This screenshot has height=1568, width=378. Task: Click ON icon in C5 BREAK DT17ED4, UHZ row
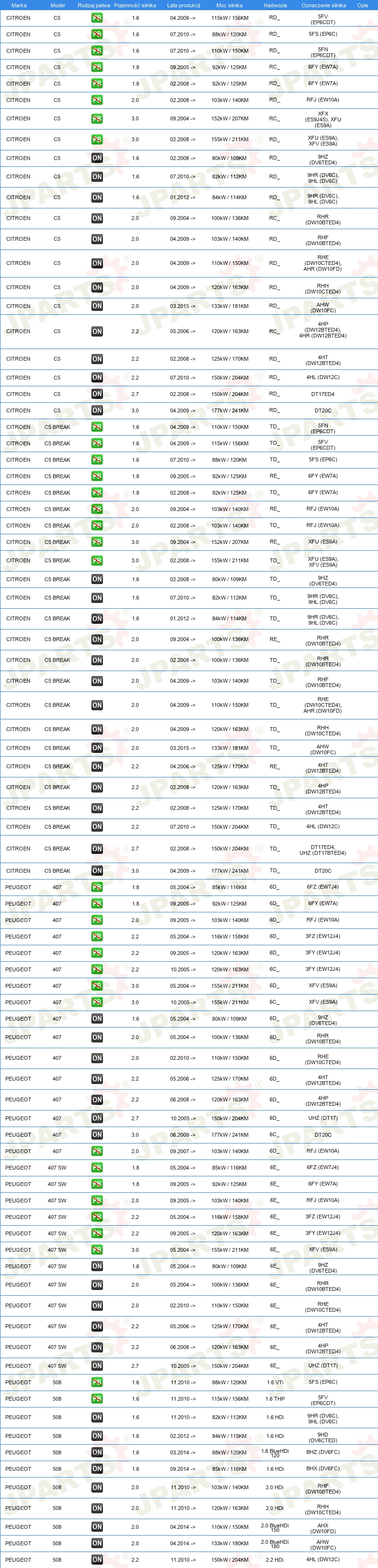[97, 849]
